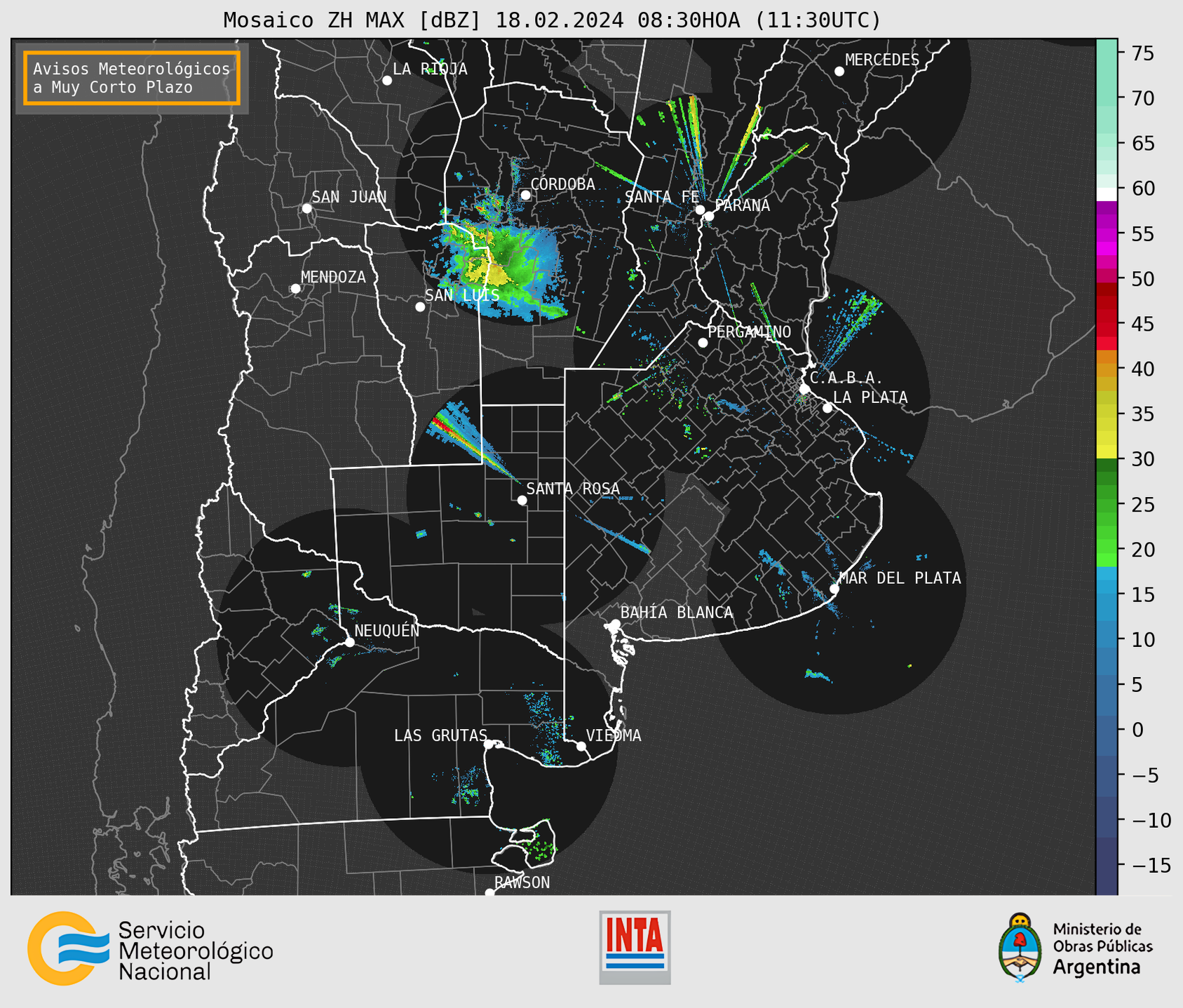The height and width of the screenshot is (1008, 1183).
Task: Click the MENDOZA city label
Action: click(333, 278)
